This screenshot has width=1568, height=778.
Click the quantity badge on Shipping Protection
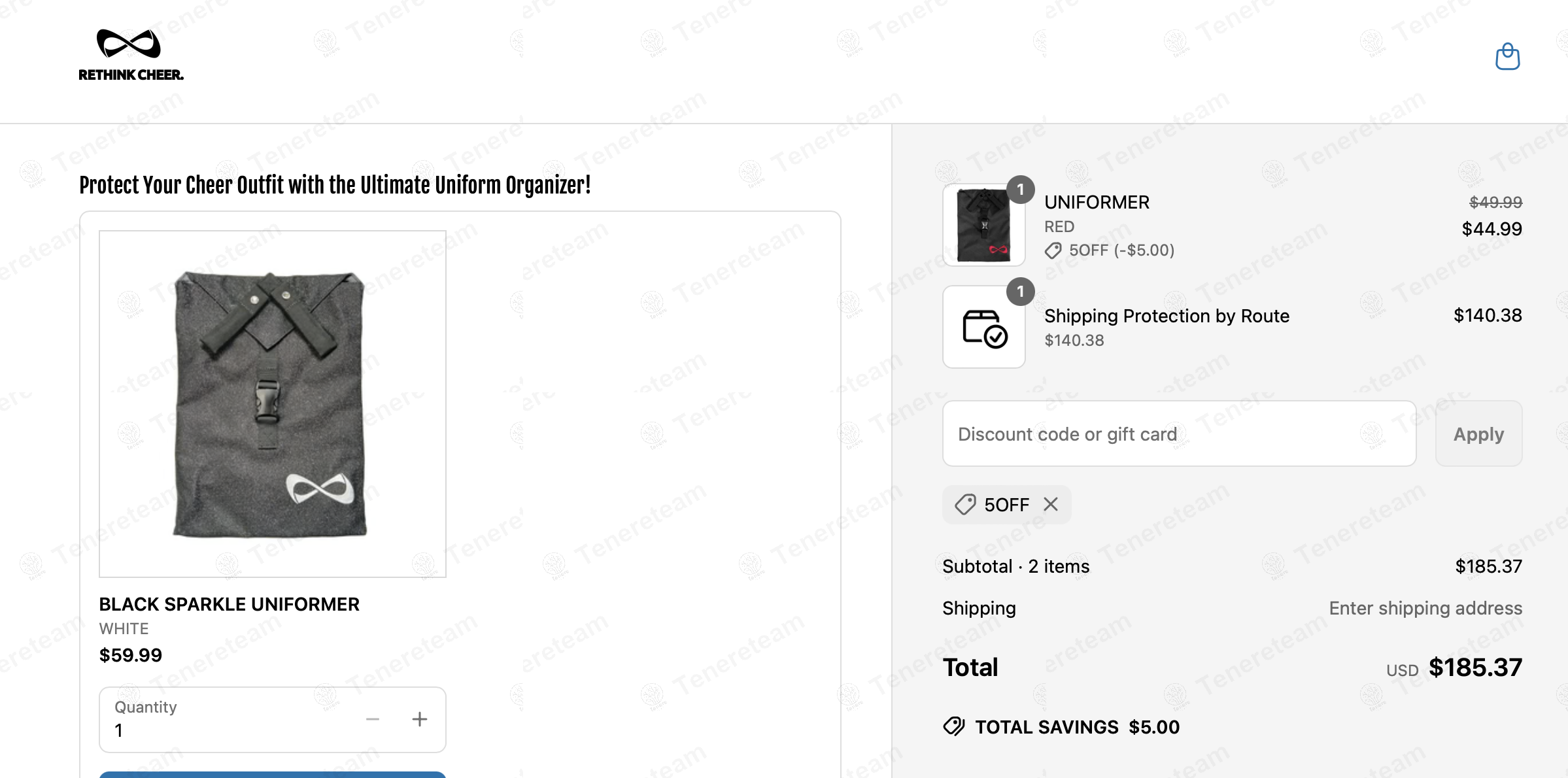[1020, 292]
